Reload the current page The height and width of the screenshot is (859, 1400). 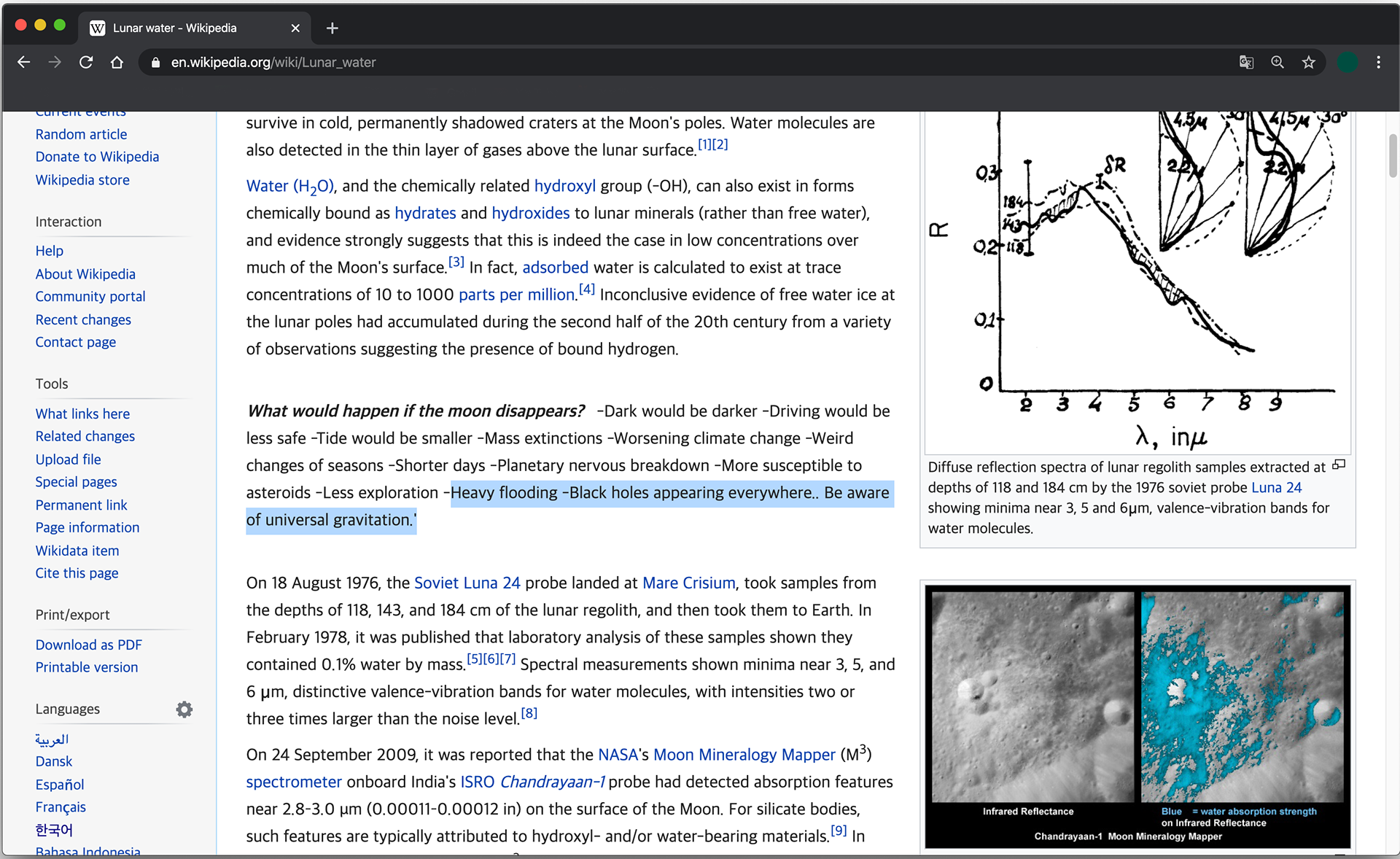[x=86, y=62]
